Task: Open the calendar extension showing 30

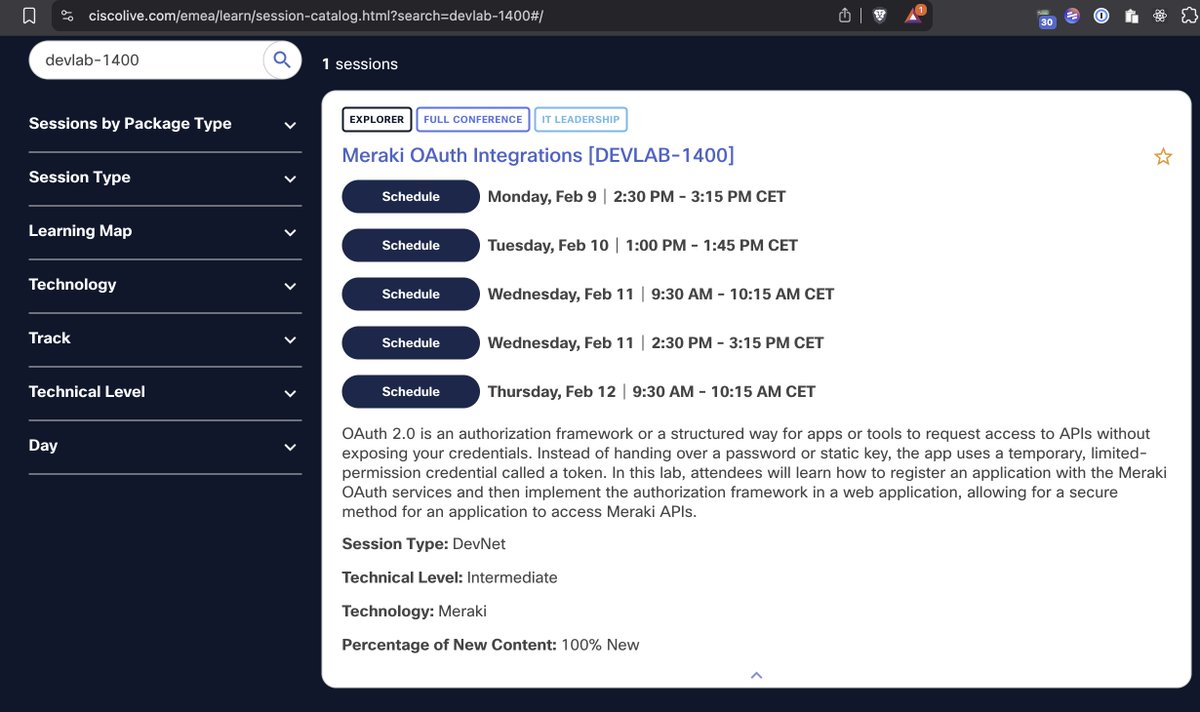Action: click(x=1046, y=17)
